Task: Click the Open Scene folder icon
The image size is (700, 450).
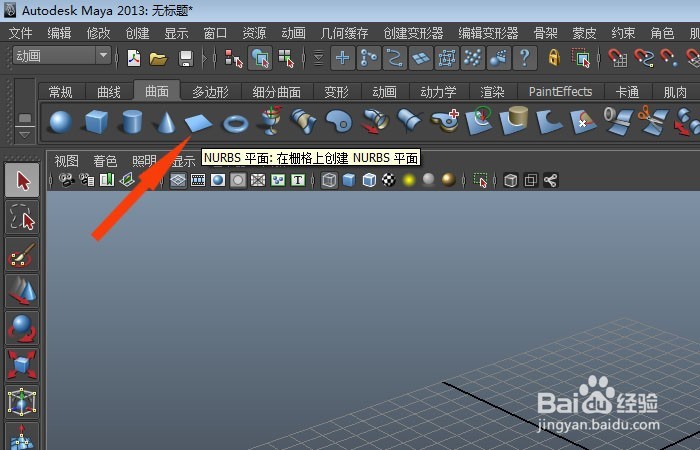Action: pos(158,58)
